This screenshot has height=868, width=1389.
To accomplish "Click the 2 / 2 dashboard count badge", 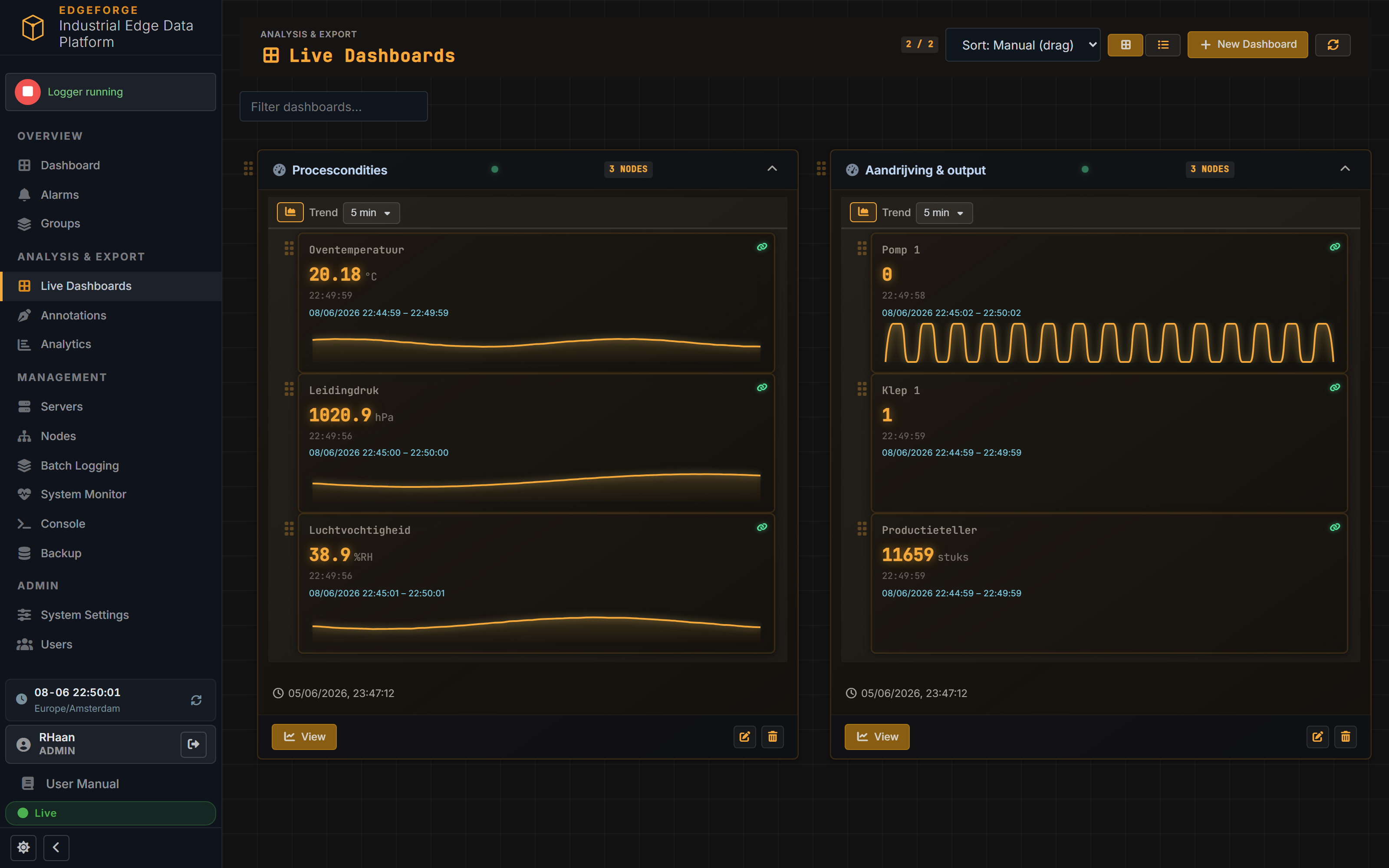I will tap(919, 44).
